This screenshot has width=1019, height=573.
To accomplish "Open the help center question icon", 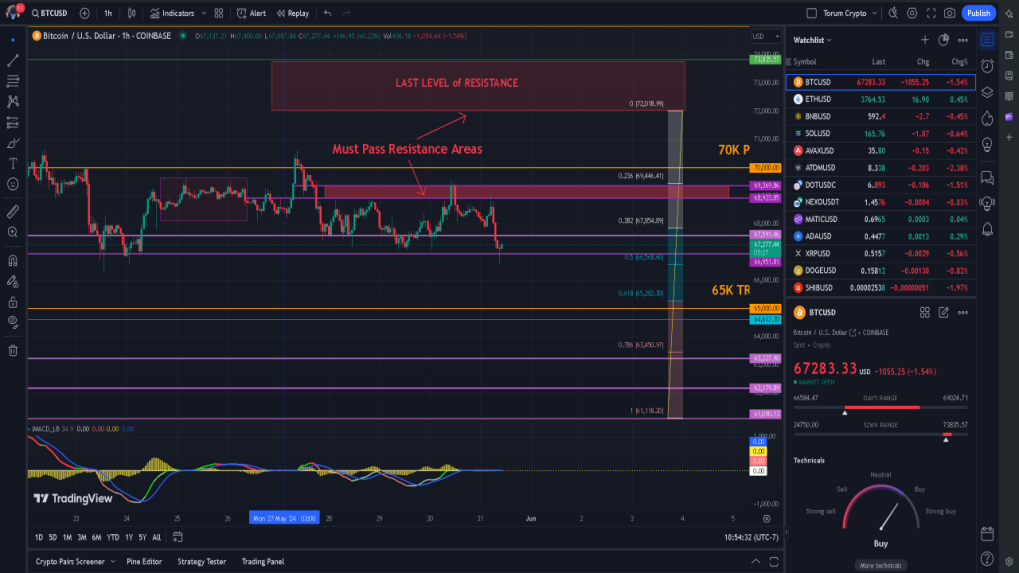I will pos(987,559).
